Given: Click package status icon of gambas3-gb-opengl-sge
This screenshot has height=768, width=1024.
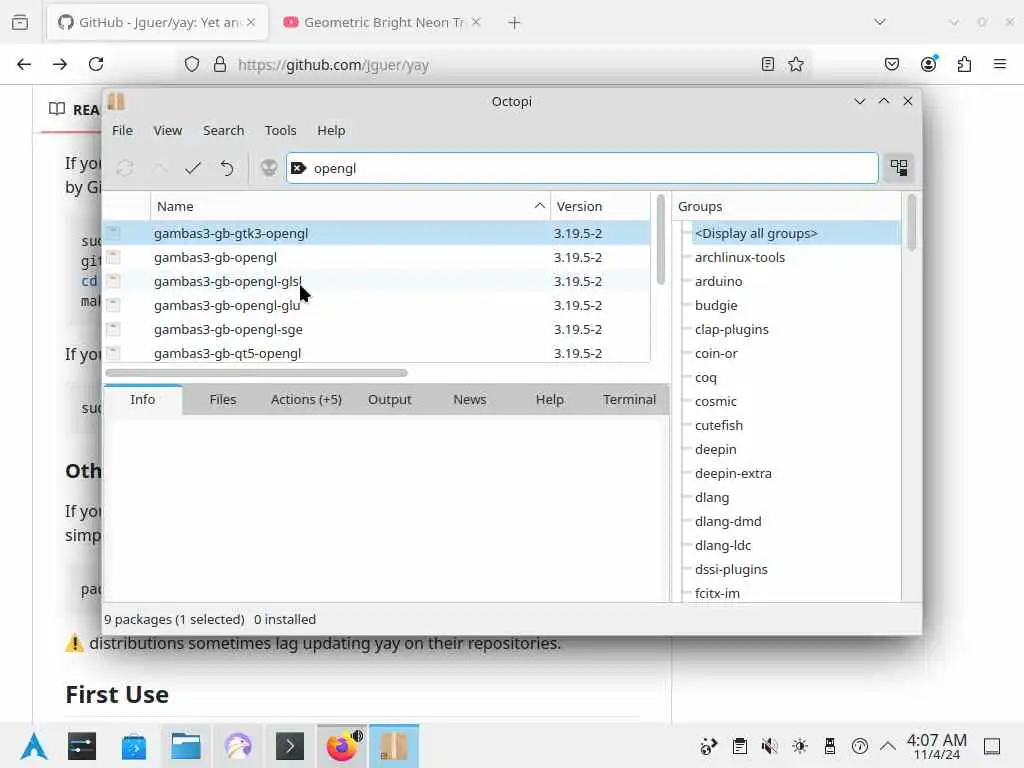Looking at the screenshot, I should click(x=114, y=328).
